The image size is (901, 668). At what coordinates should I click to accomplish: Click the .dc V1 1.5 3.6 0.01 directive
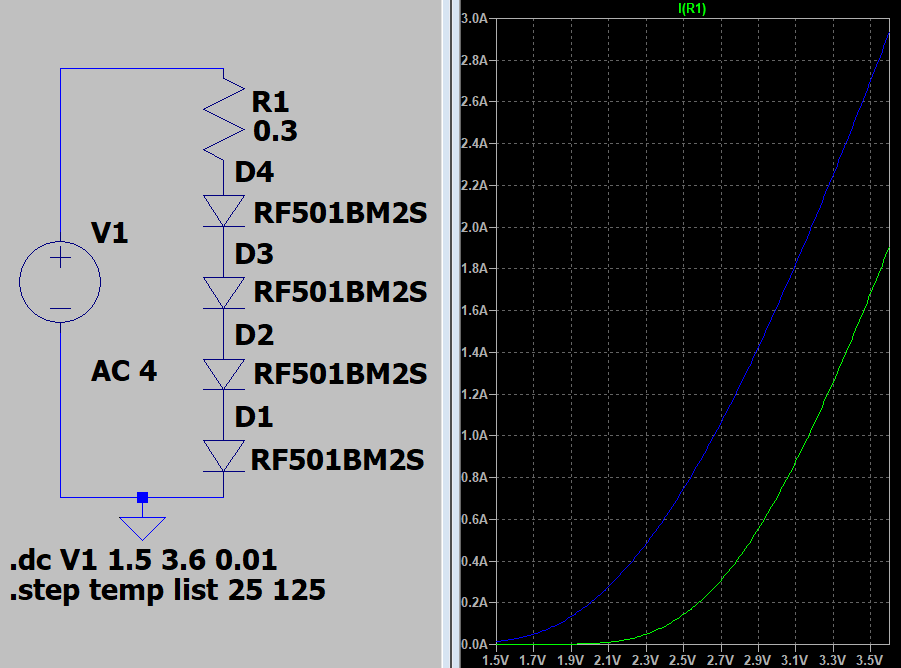(143, 559)
